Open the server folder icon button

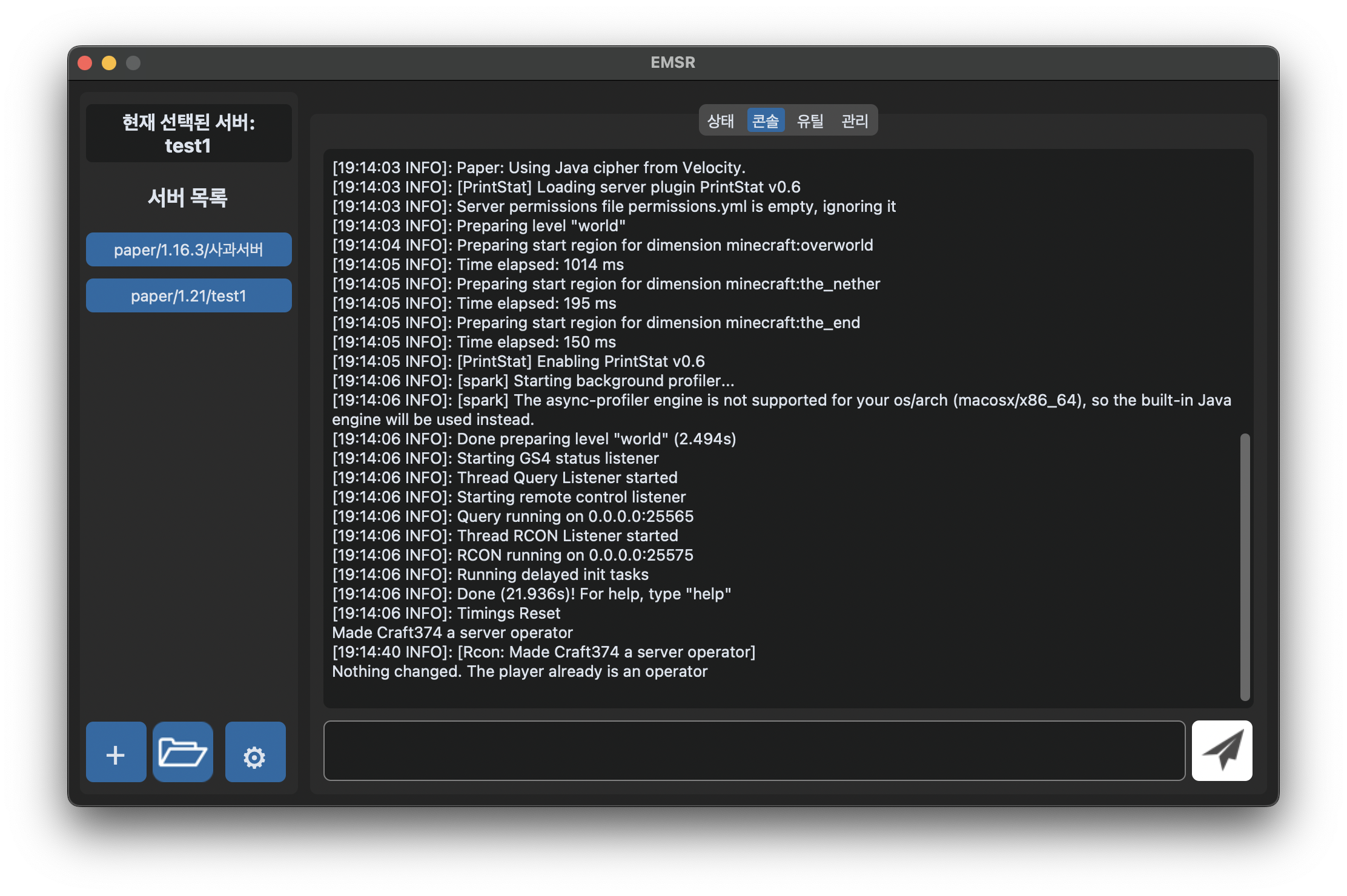pos(182,751)
